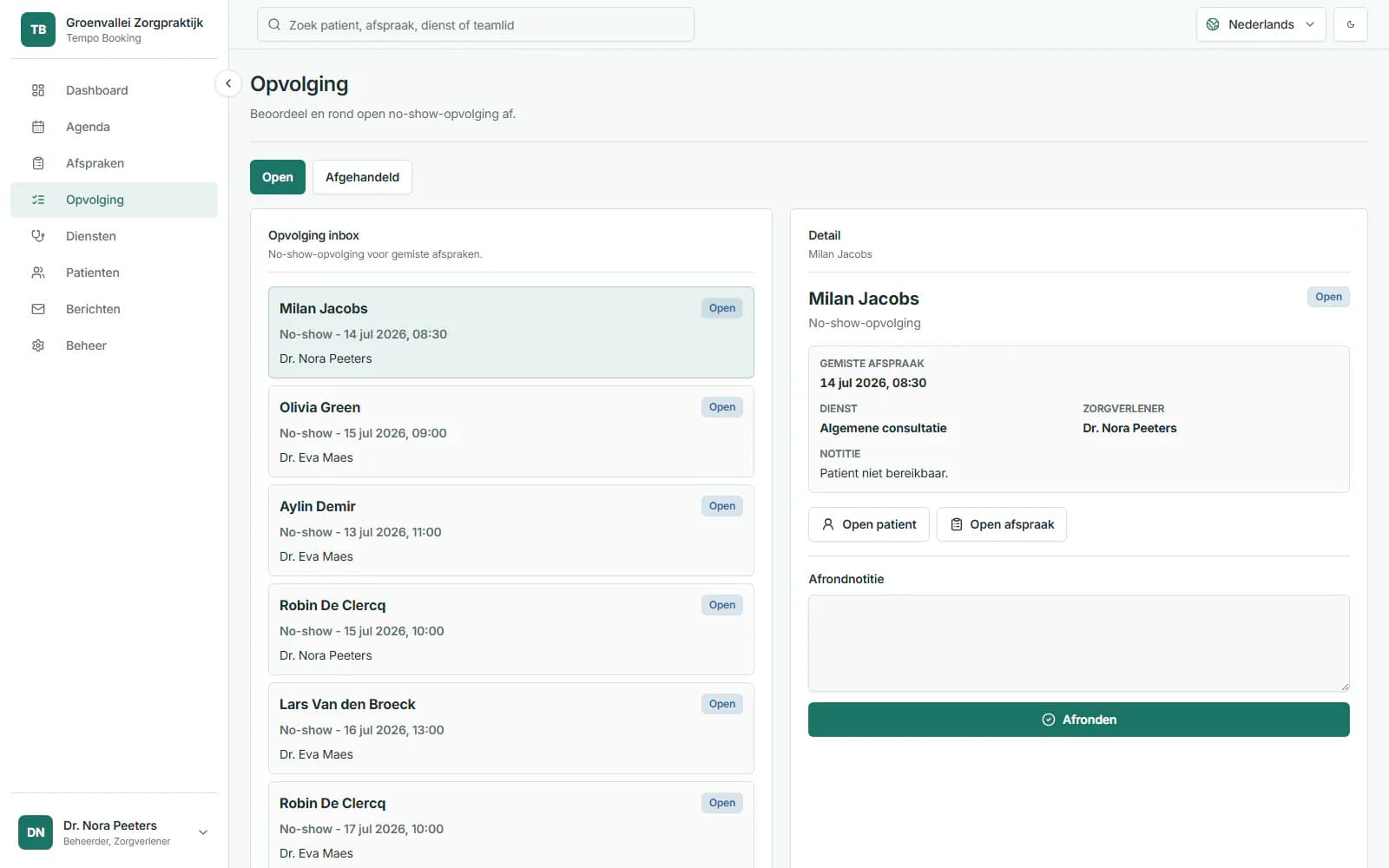
Task: Switch to the Open tab
Action: click(278, 177)
